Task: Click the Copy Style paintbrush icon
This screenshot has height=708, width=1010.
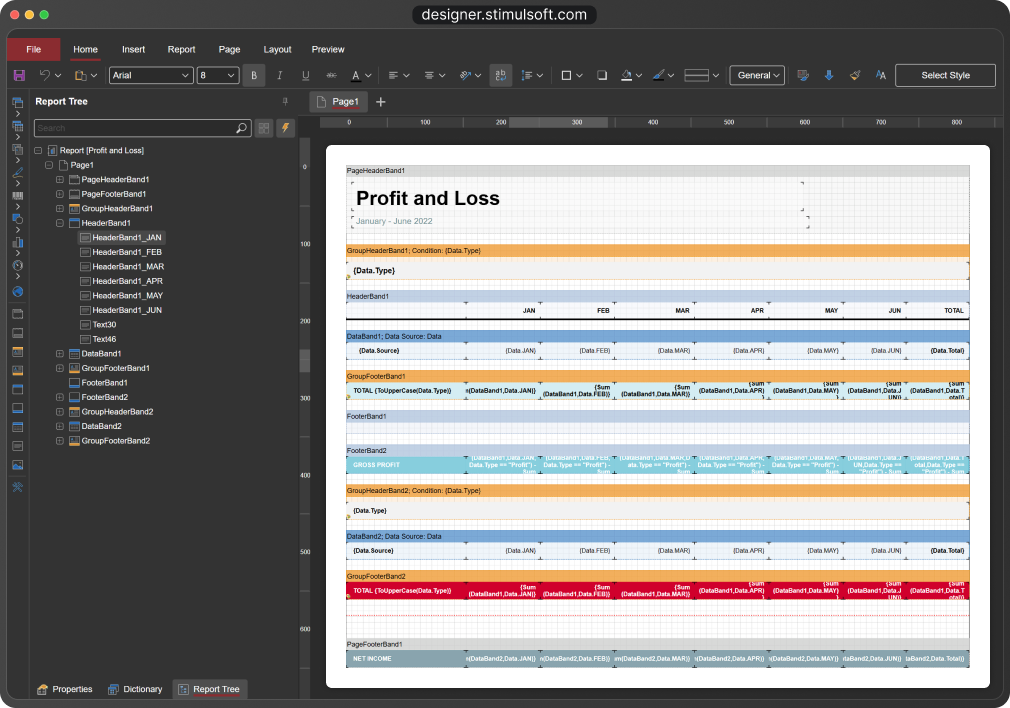Action: pyautogui.click(x=855, y=75)
